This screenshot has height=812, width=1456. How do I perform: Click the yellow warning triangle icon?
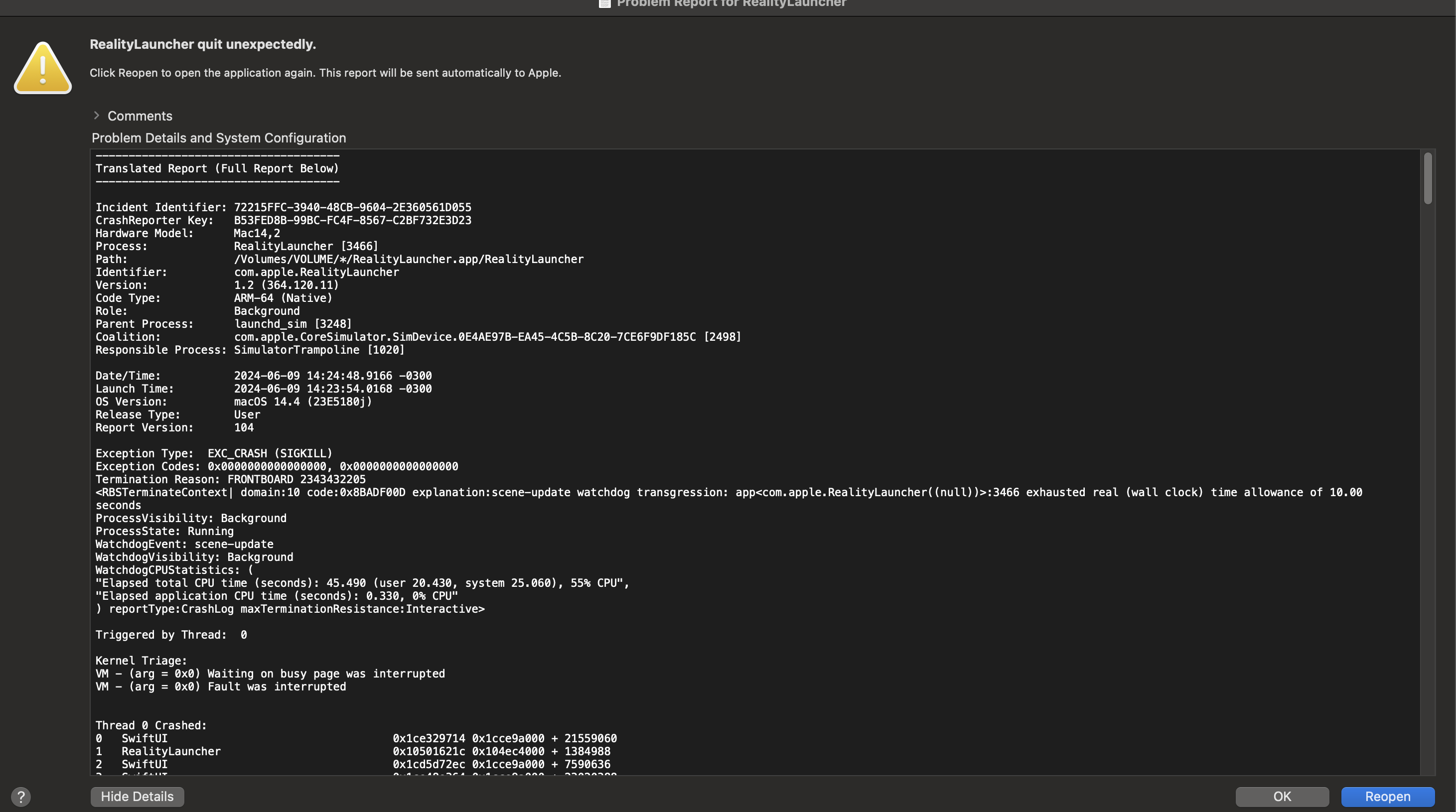(x=43, y=68)
